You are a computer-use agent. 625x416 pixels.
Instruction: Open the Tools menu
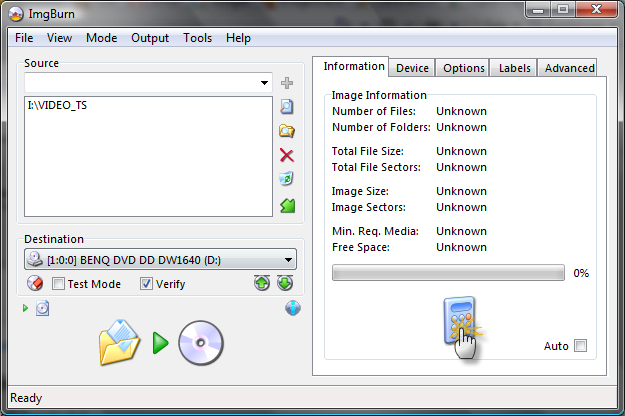tap(197, 38)
